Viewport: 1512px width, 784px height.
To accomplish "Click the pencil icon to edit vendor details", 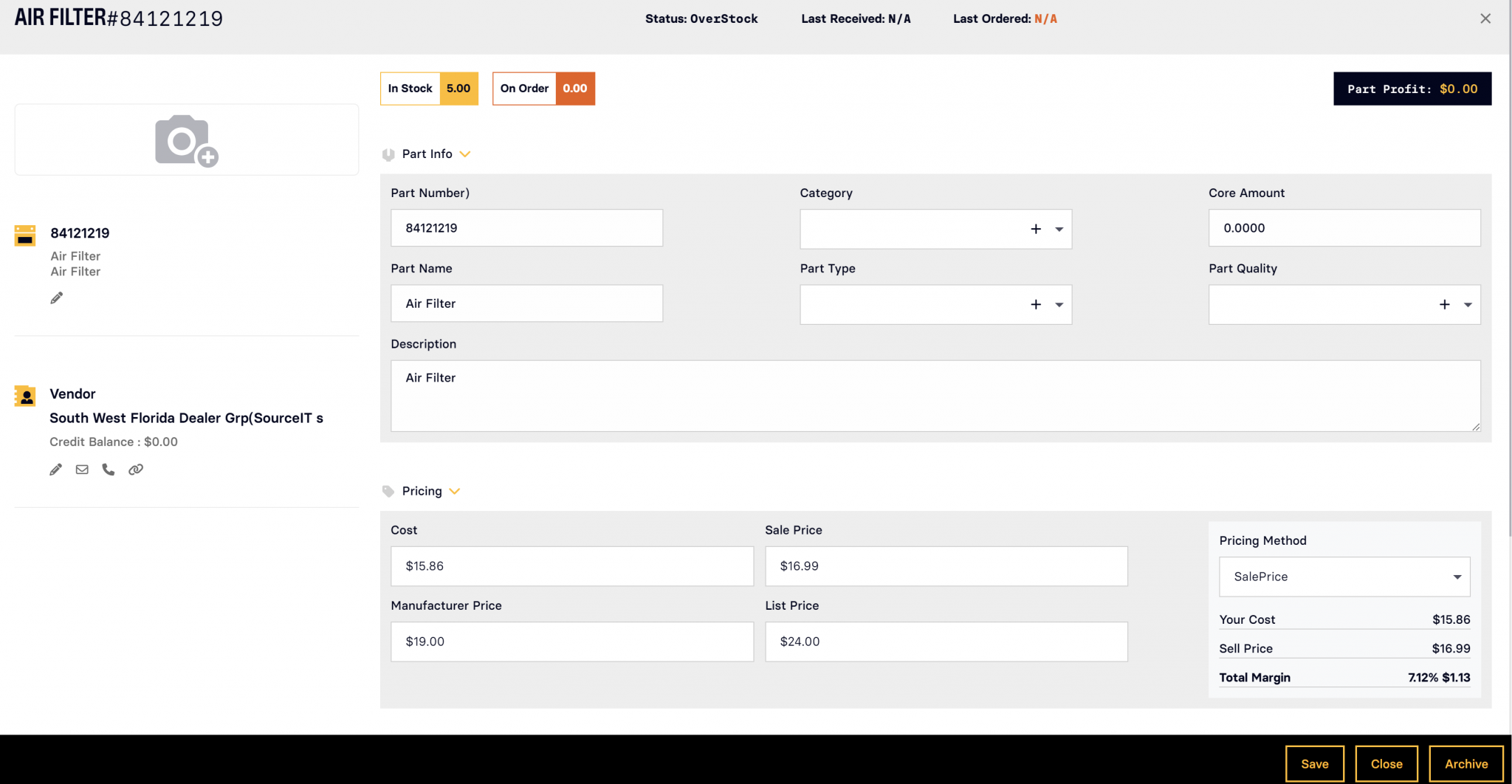I will point(55,469).
